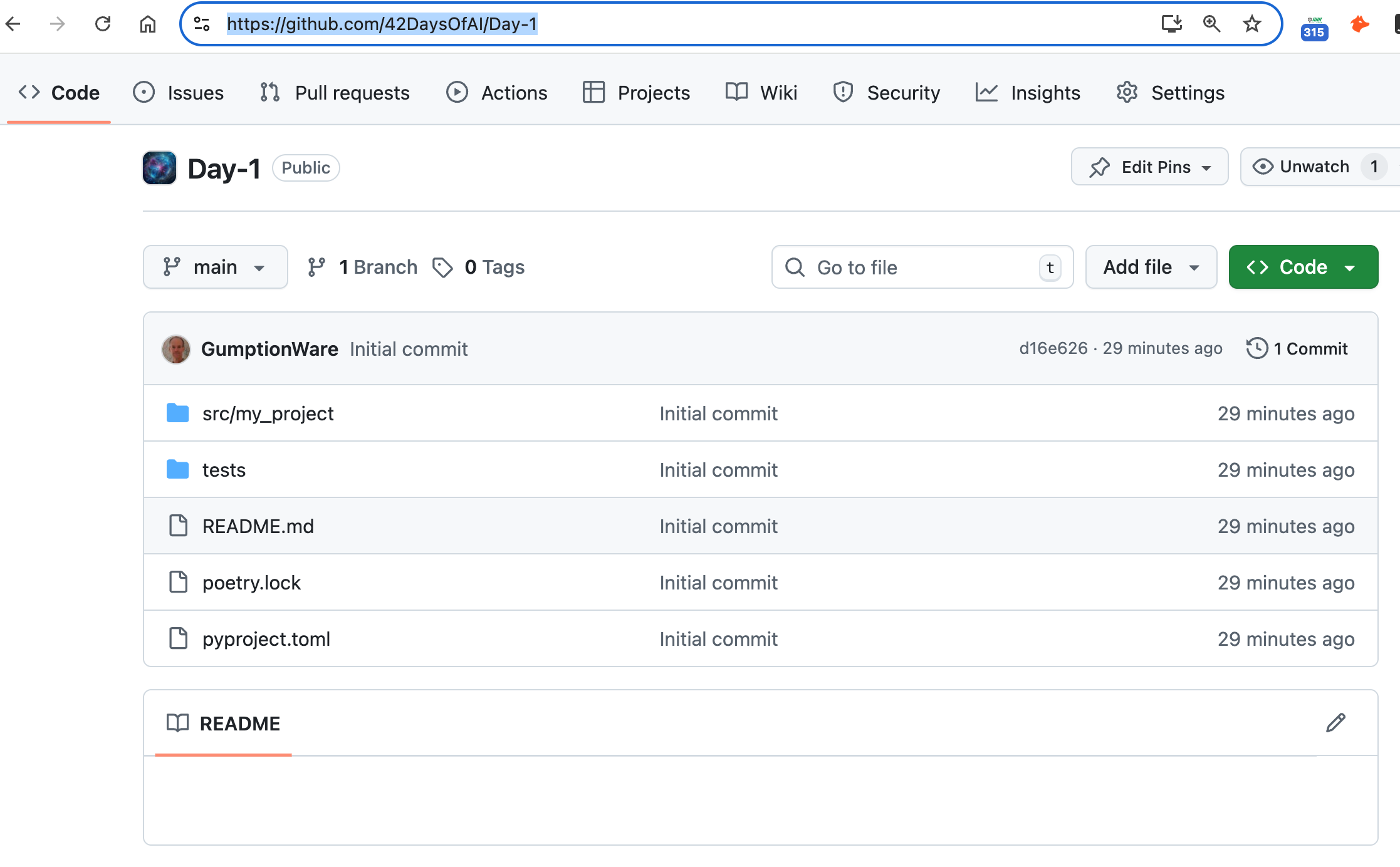Go back with the browser back arrow

(x=13, y=24)
